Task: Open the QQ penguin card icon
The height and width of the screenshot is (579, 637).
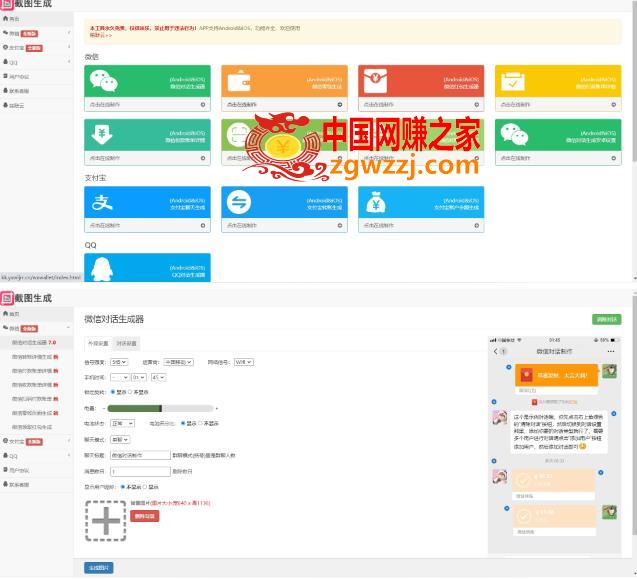Action: point(102,269)
